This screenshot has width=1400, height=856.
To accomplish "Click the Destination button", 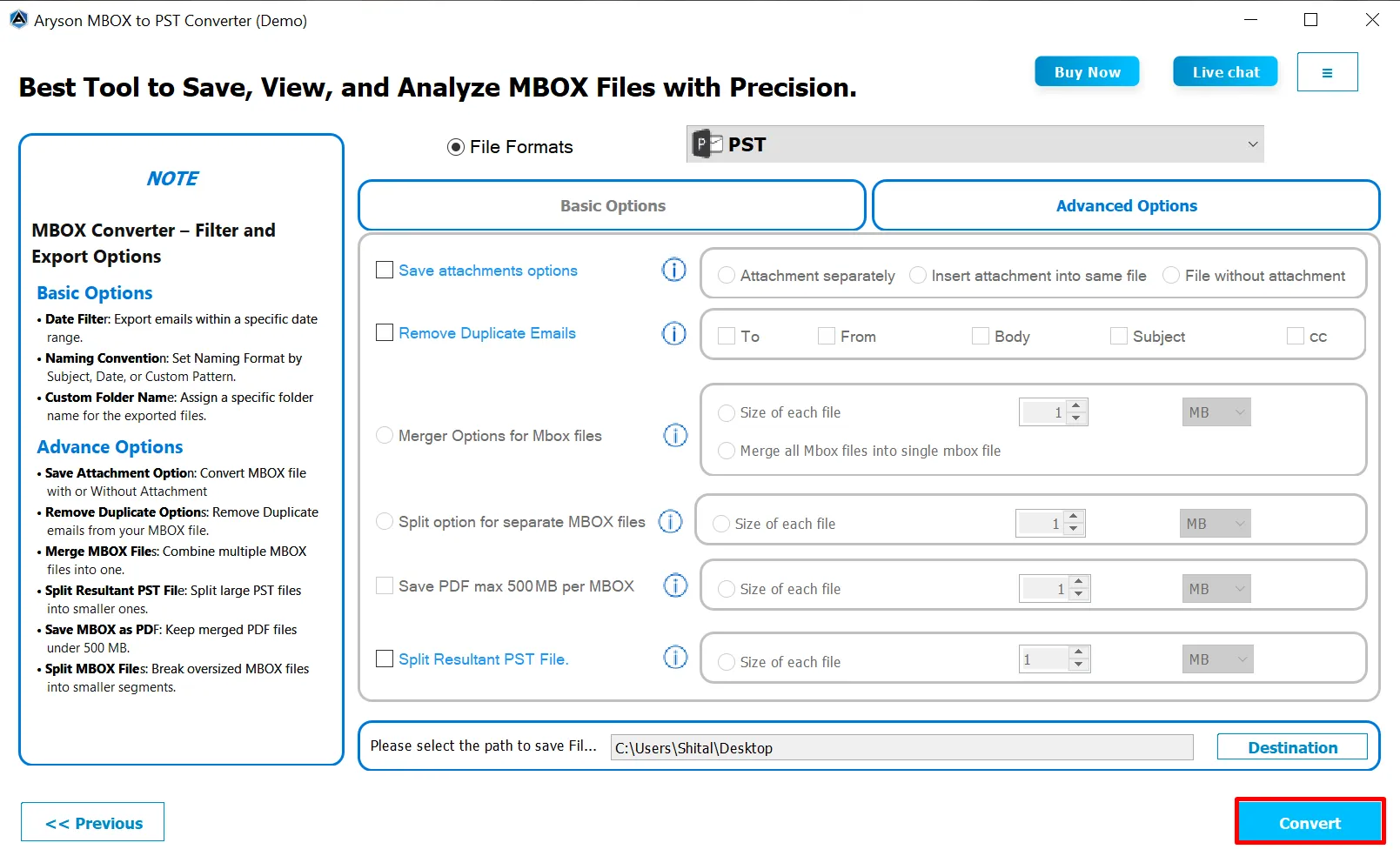I will click(1292, 747).
